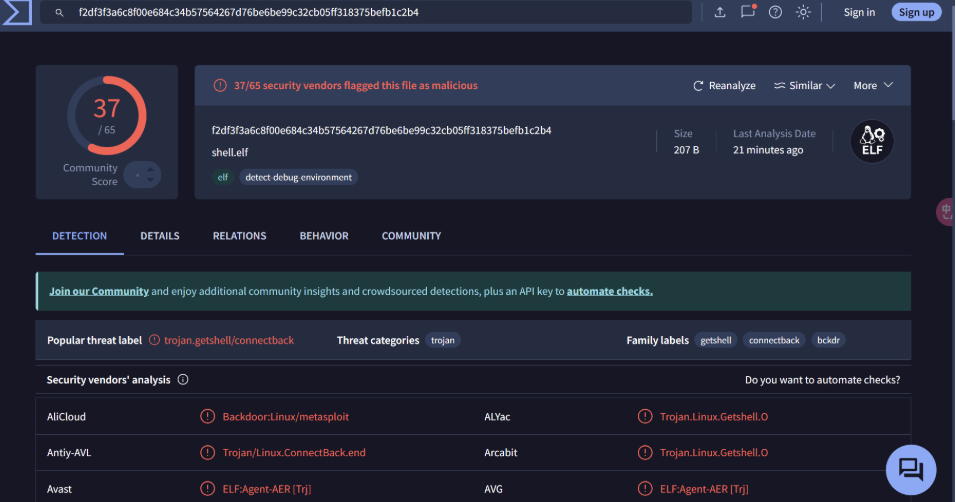
Task: Click the getshell family label chip
Action: pyautogui.click(x=716, y=340)
